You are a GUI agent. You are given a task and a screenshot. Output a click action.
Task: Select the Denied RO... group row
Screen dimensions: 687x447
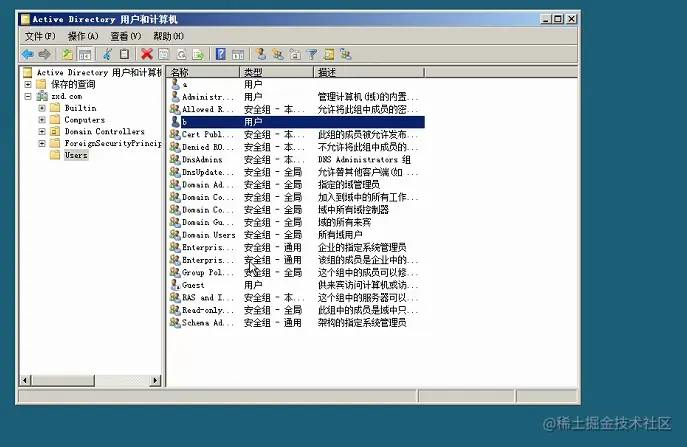[297, 147]
